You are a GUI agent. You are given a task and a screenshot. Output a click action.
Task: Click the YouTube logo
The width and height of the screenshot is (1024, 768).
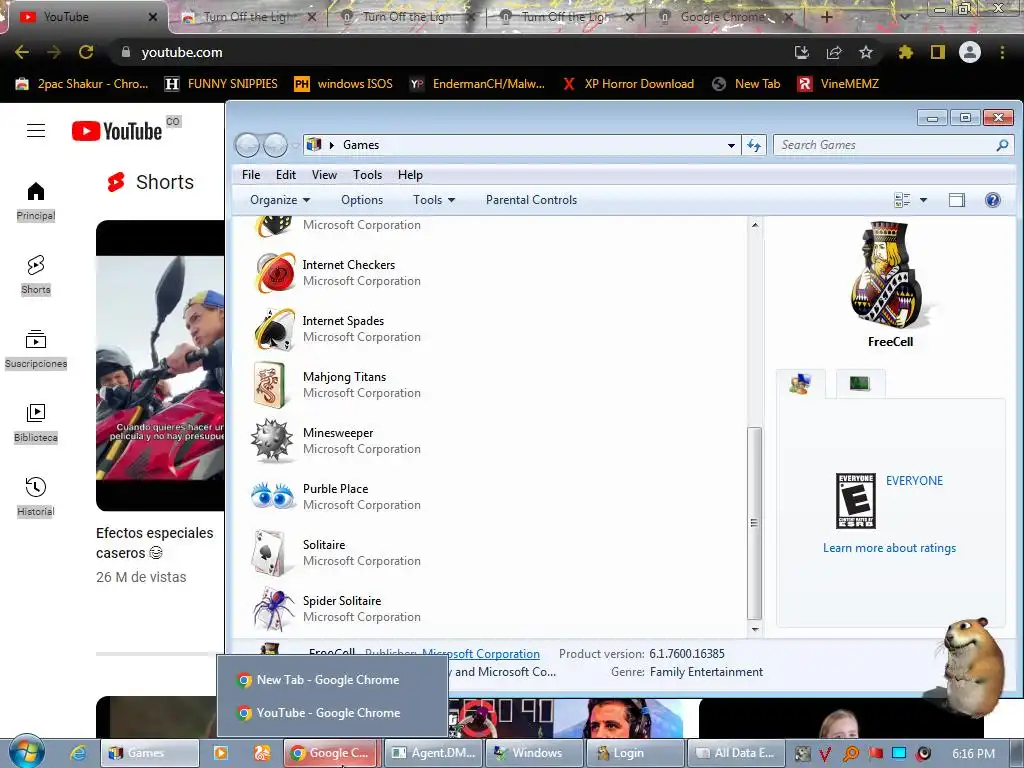click(x=116, y=131)
